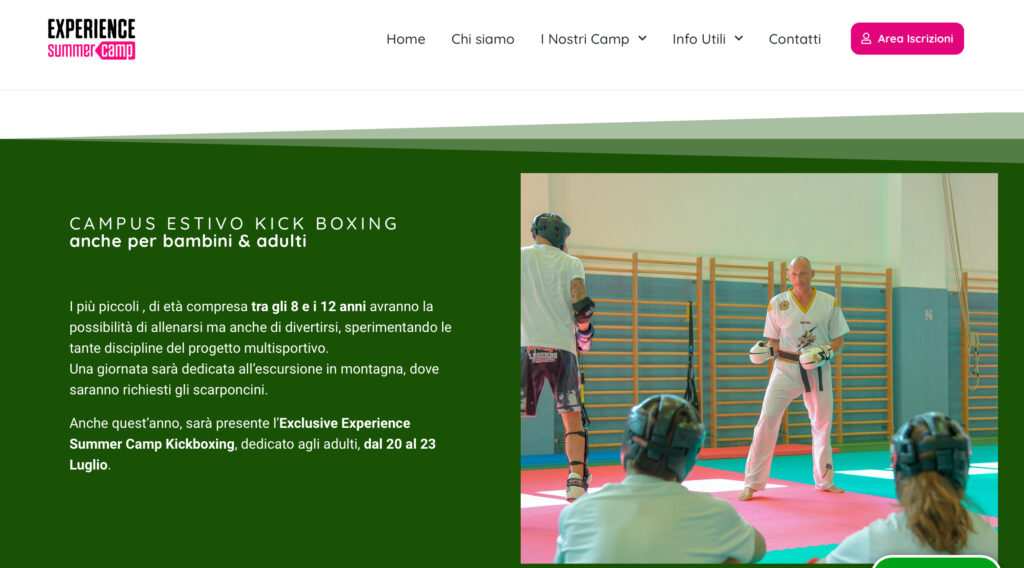1024x568 pixels.
Task: Select the Info Utili menu label
Action: coord(699,39)
